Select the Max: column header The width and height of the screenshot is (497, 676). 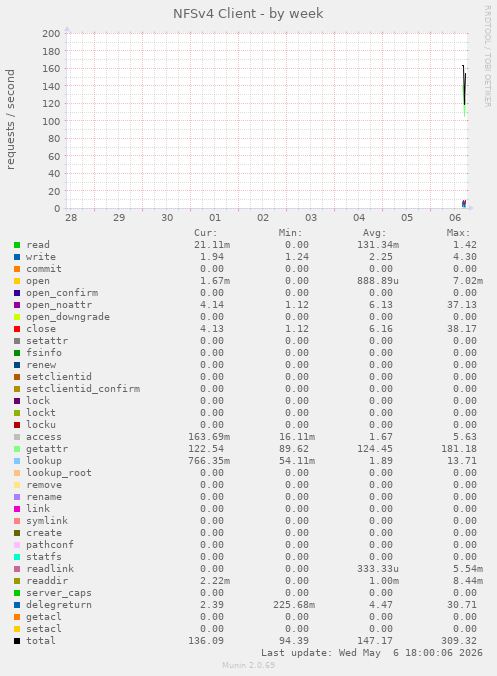[458, 233]
